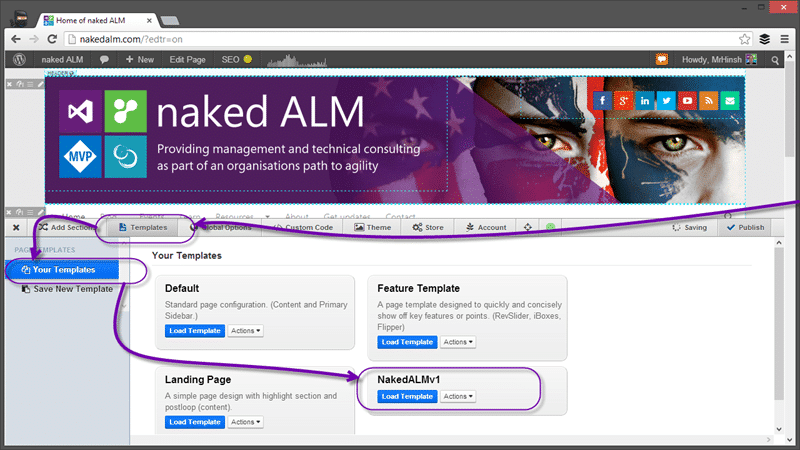Go forward using browser forward arrow
The width and height of the screenshot is (800, 450).
tap(34, 39)
